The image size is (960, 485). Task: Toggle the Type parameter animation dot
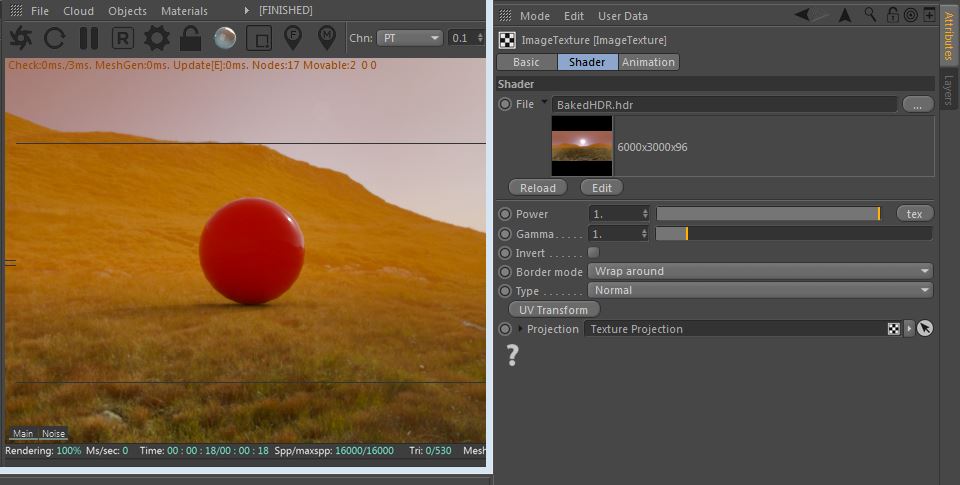click(x=504, y=291)
